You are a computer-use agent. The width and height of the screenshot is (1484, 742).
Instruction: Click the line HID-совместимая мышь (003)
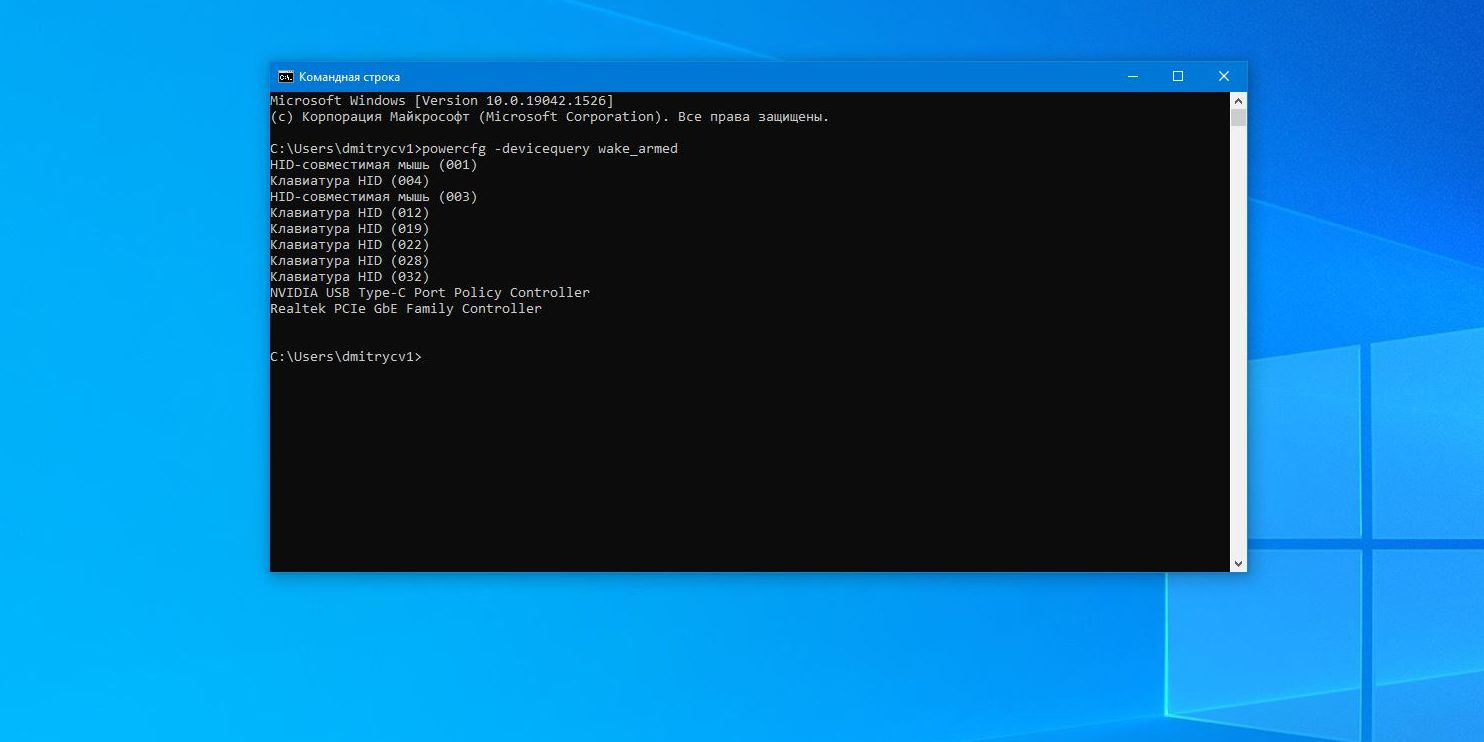[374, 197]
